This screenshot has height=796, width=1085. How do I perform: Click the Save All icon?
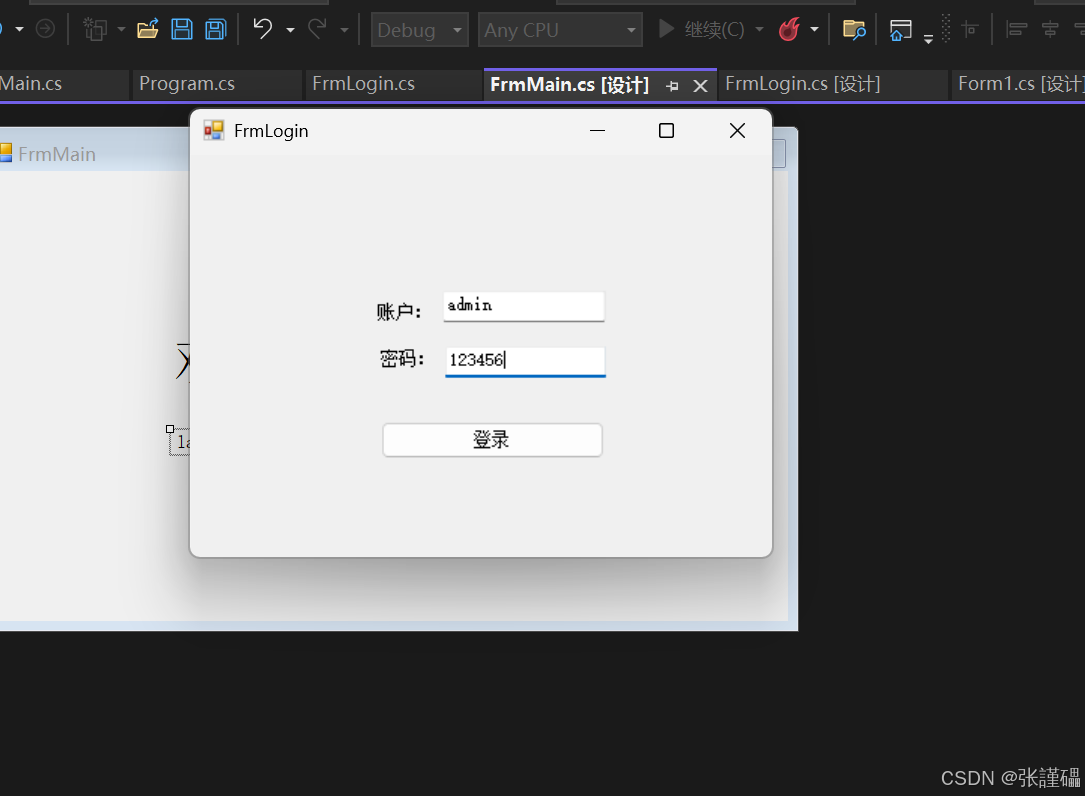[x=216, y=30]
